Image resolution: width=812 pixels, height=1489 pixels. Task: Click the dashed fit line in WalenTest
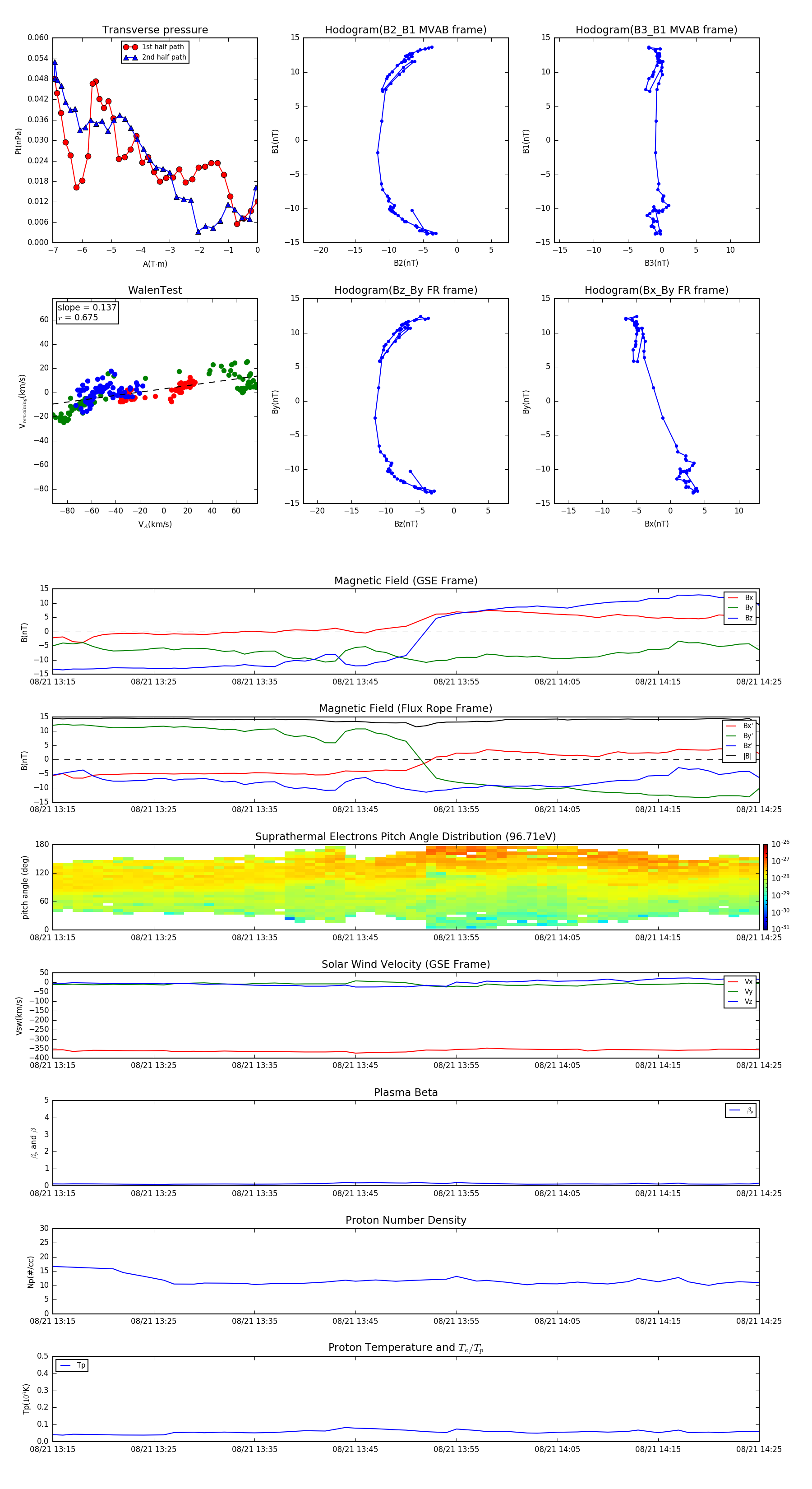[x=155, y=389]
